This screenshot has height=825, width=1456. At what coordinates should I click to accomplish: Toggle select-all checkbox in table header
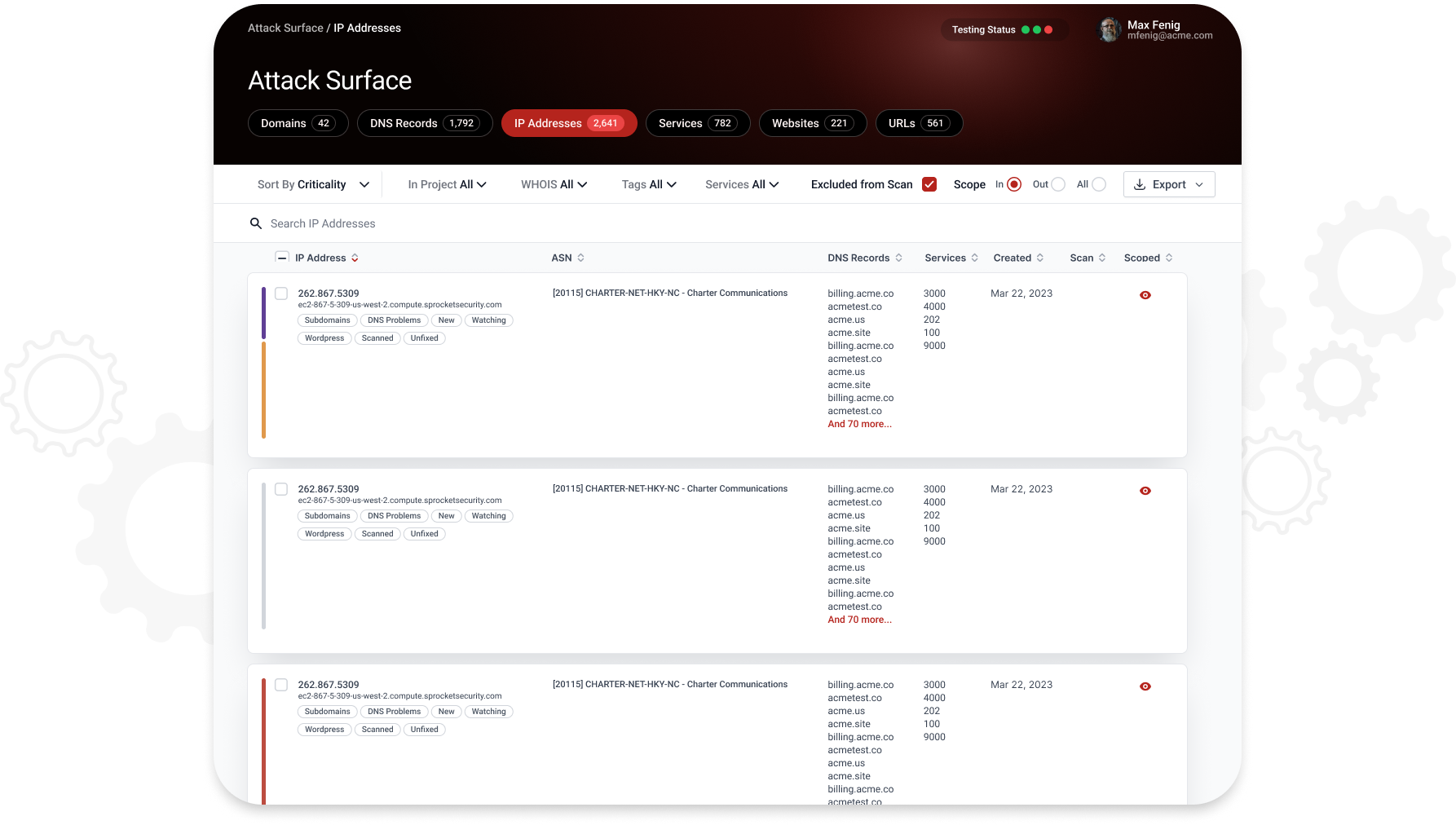[282, 258]
